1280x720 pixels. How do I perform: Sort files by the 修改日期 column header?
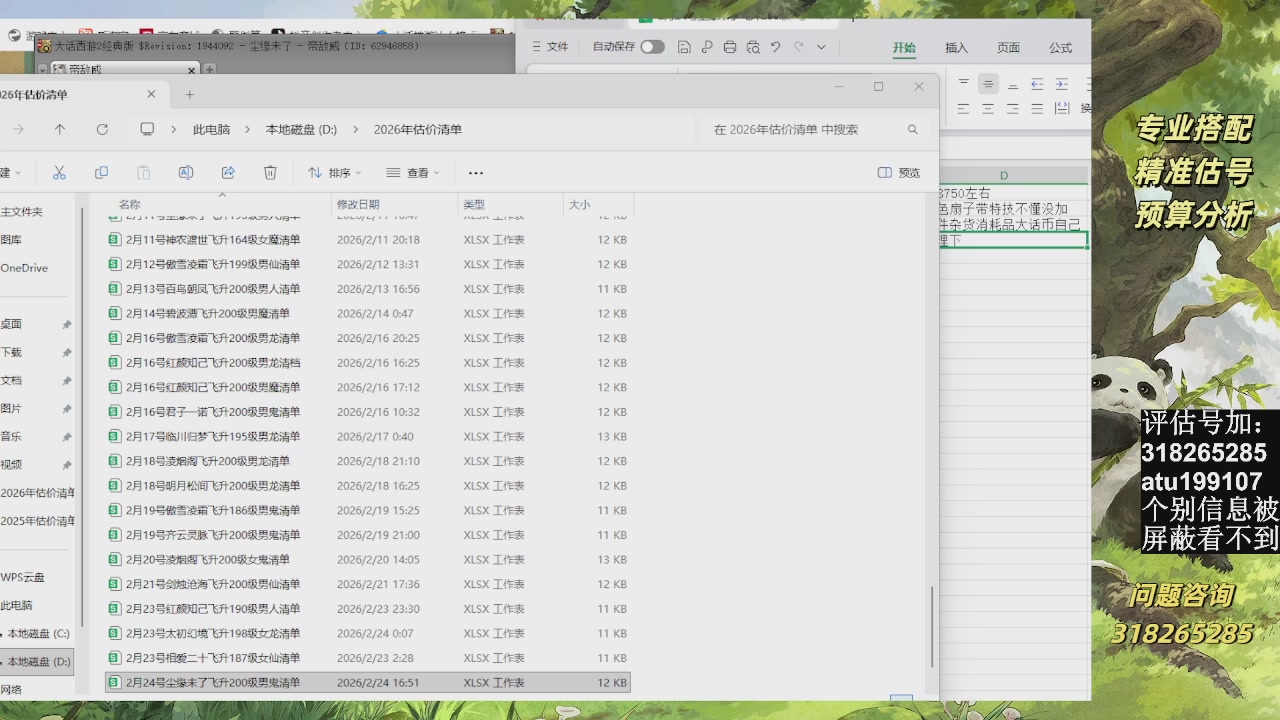coord(358,205)
